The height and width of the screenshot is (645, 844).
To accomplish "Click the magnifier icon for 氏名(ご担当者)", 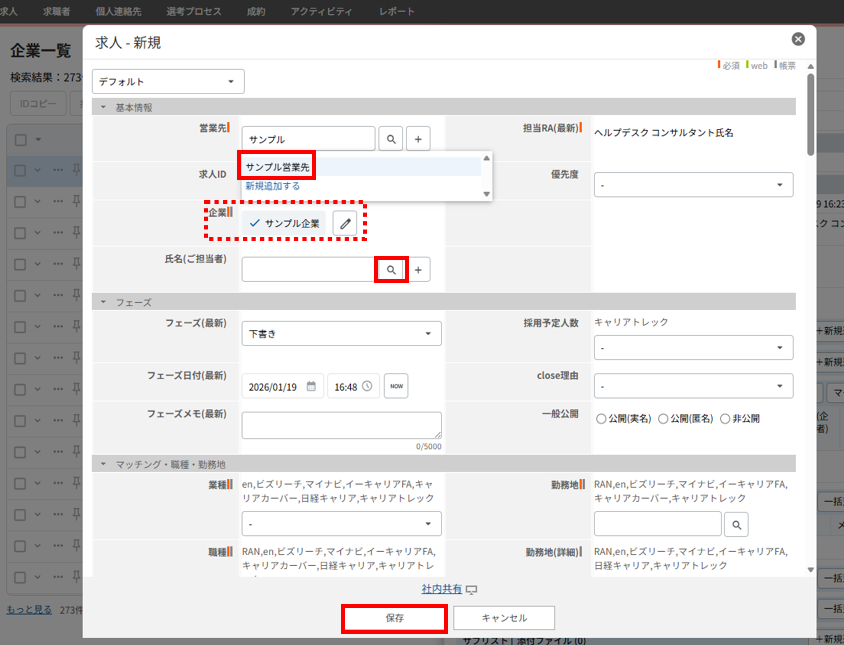I will [x=392, y=269].
